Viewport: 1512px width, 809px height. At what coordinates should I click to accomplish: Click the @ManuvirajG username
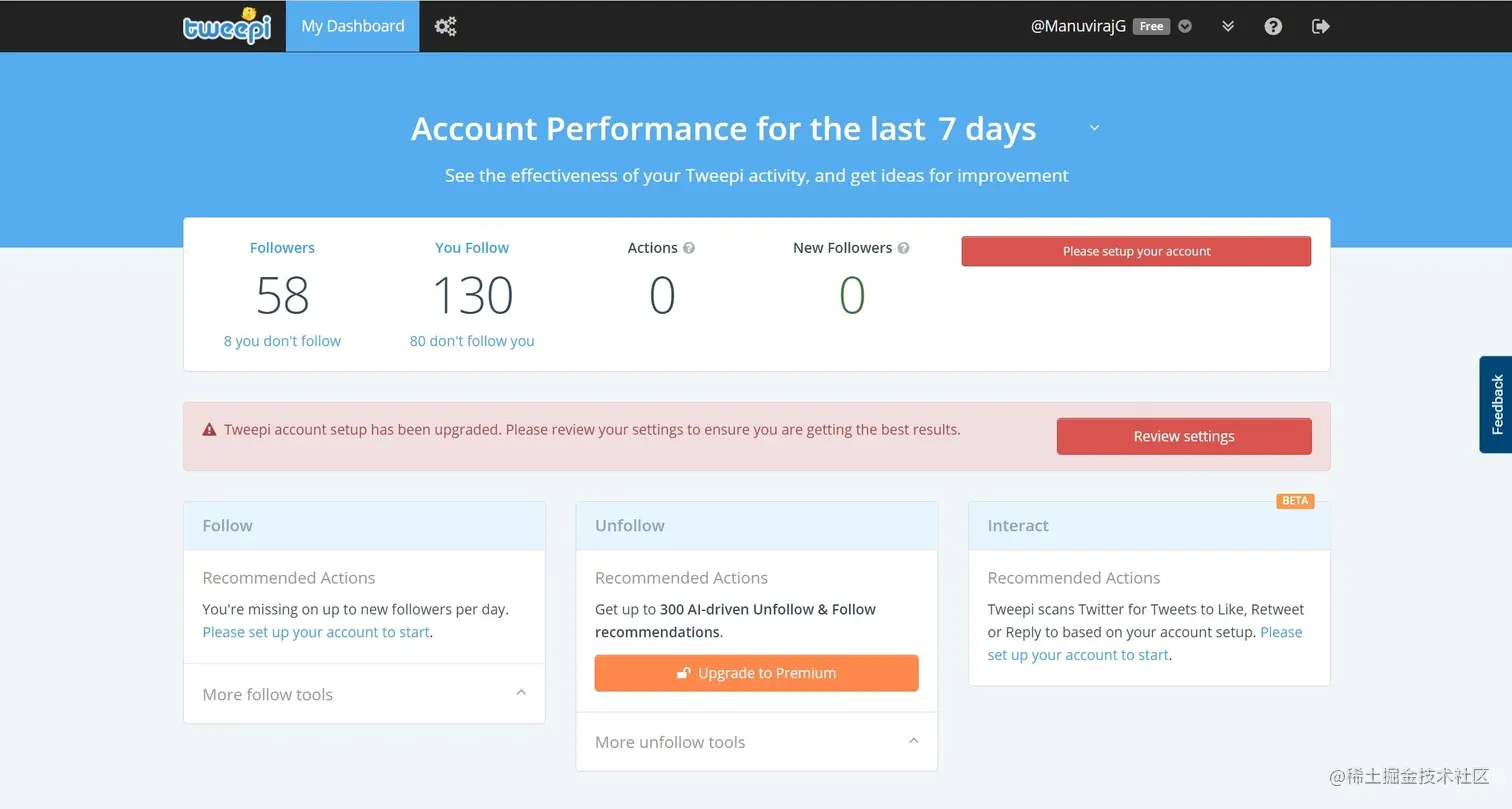click(1078, 27)
